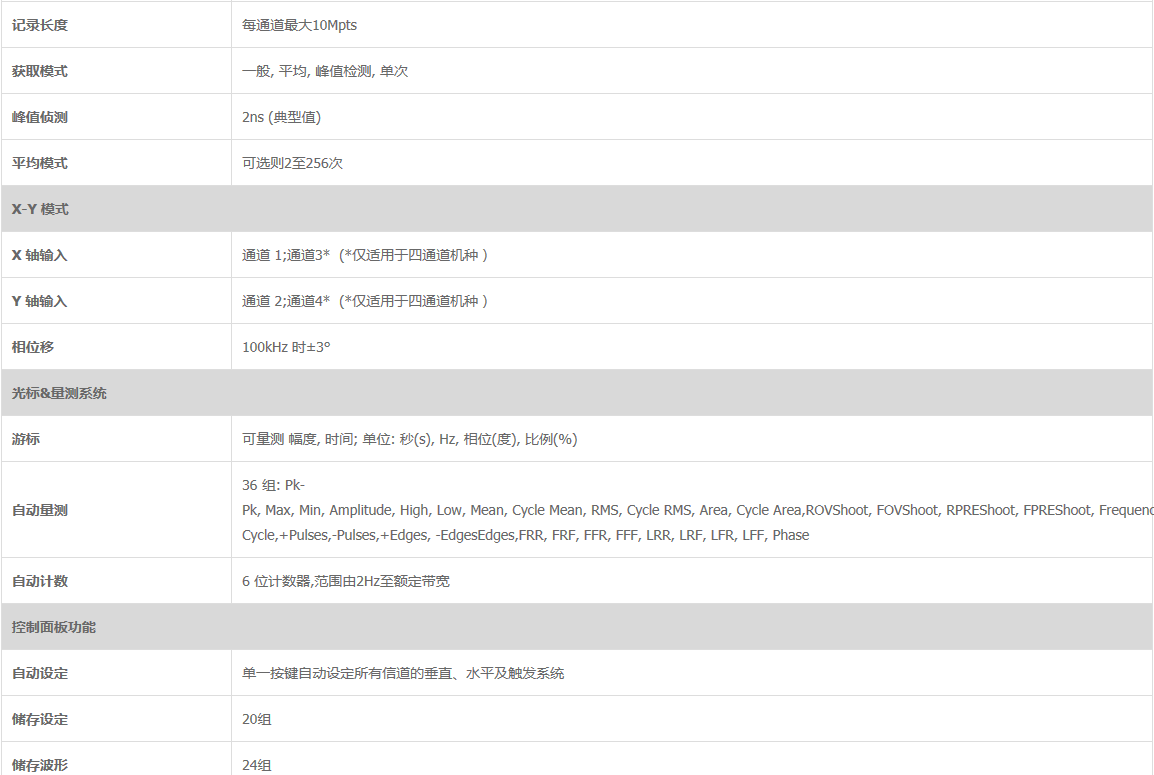Click the 6 位计数器 range description

[x=345, y=581]
